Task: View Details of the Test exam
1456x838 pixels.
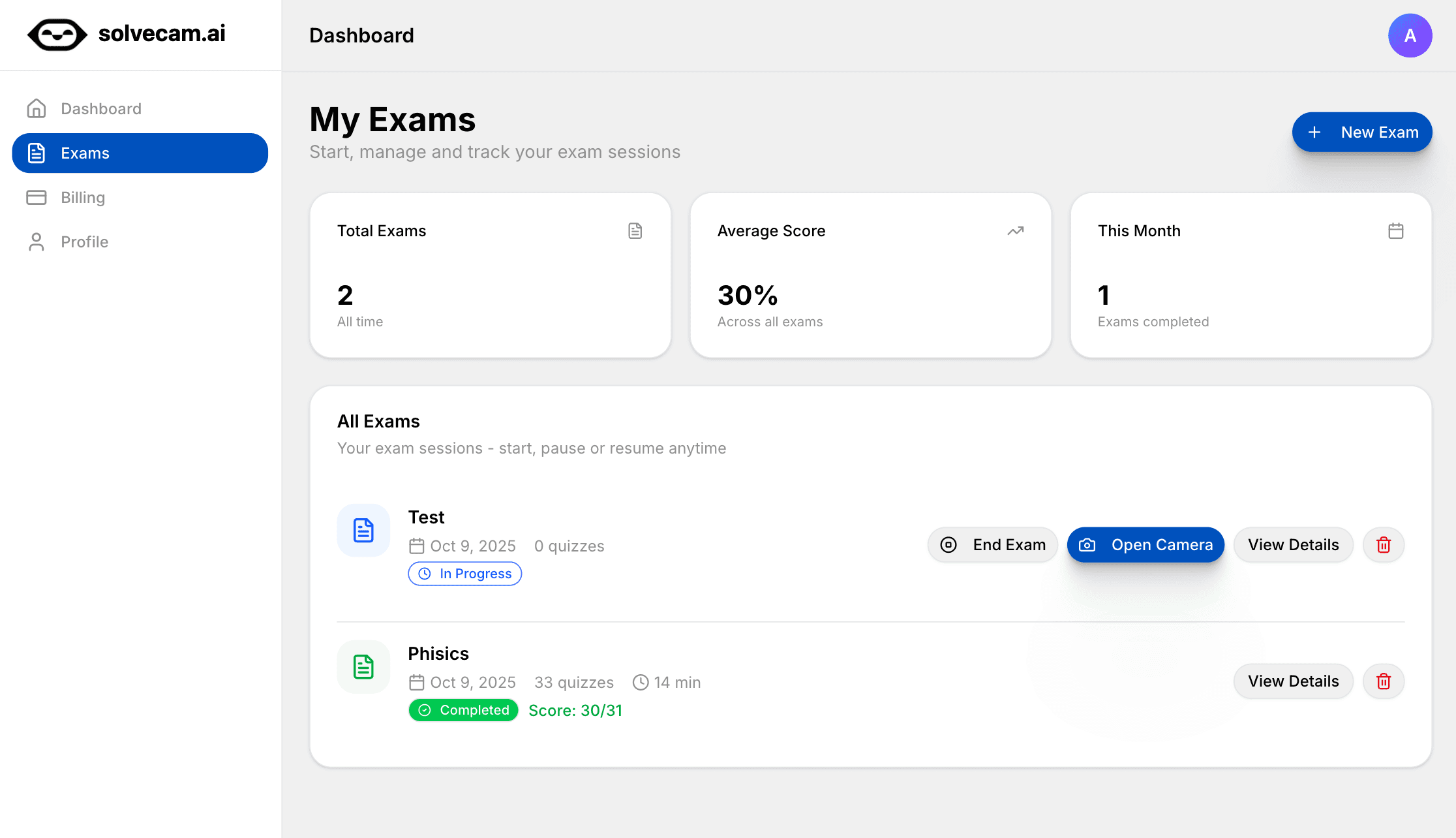Action: coord(1293,545)
